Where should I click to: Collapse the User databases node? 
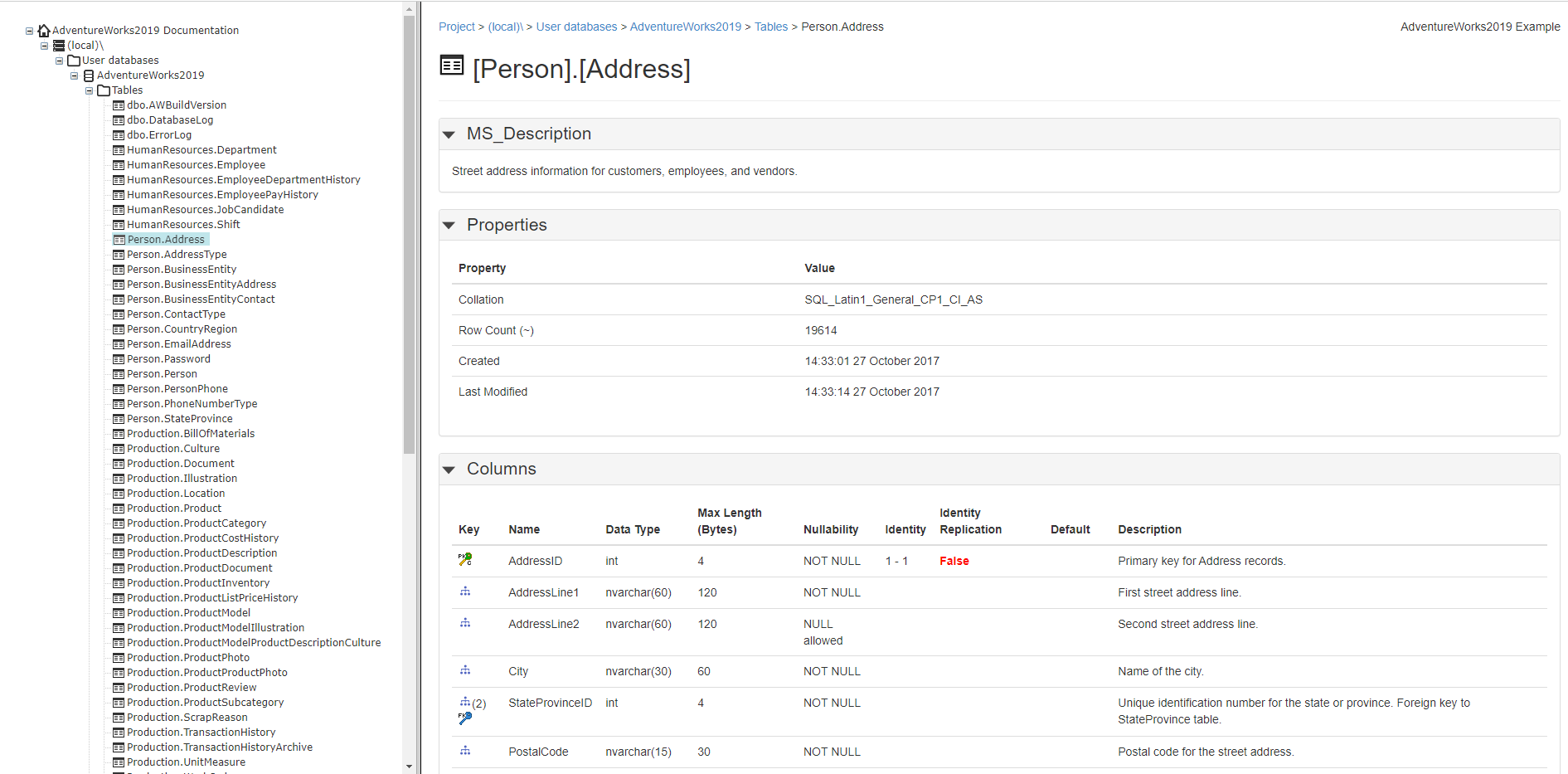pos(59,61)
